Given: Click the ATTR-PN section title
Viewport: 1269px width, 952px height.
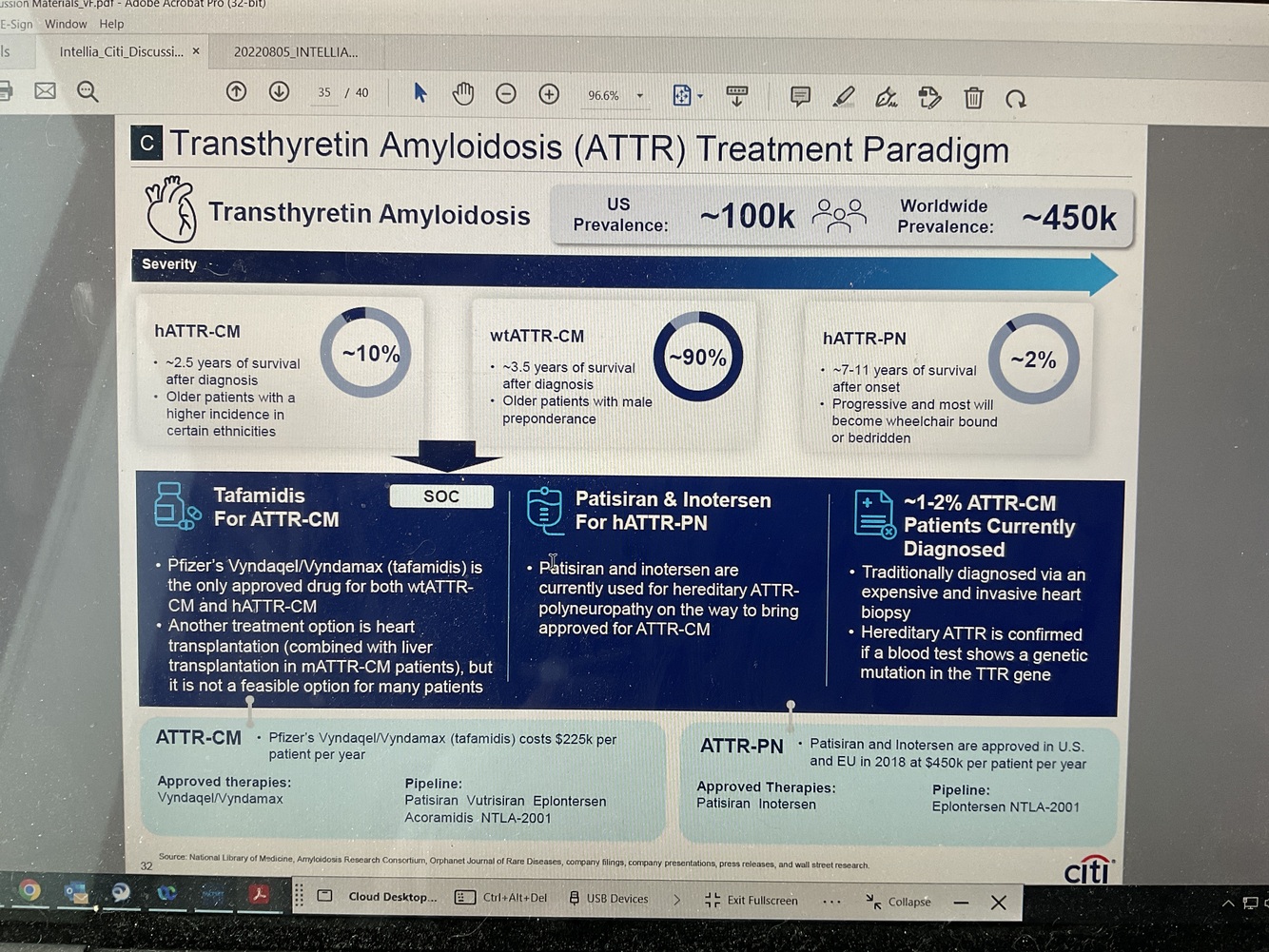Looking at the screenshot, I should coord(742,747).
